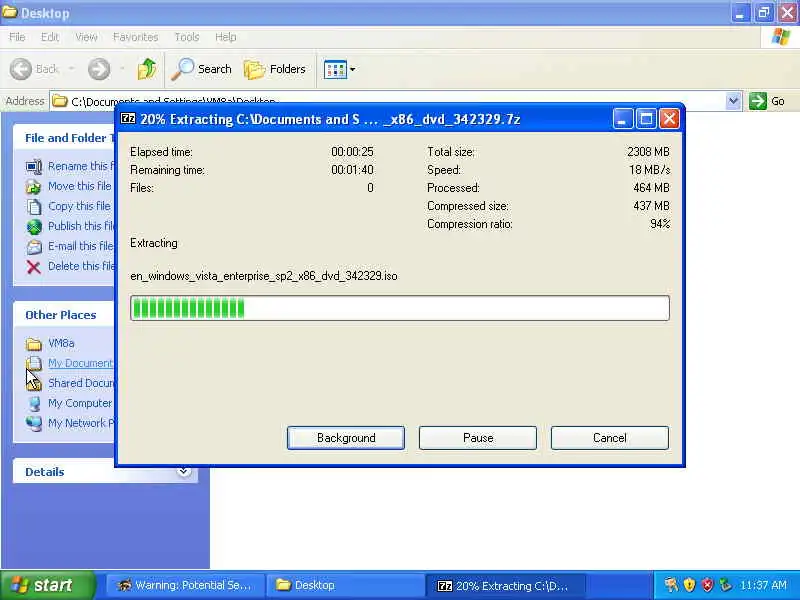Open the My Documents link
800x600 pixels.
click(81, 363)
